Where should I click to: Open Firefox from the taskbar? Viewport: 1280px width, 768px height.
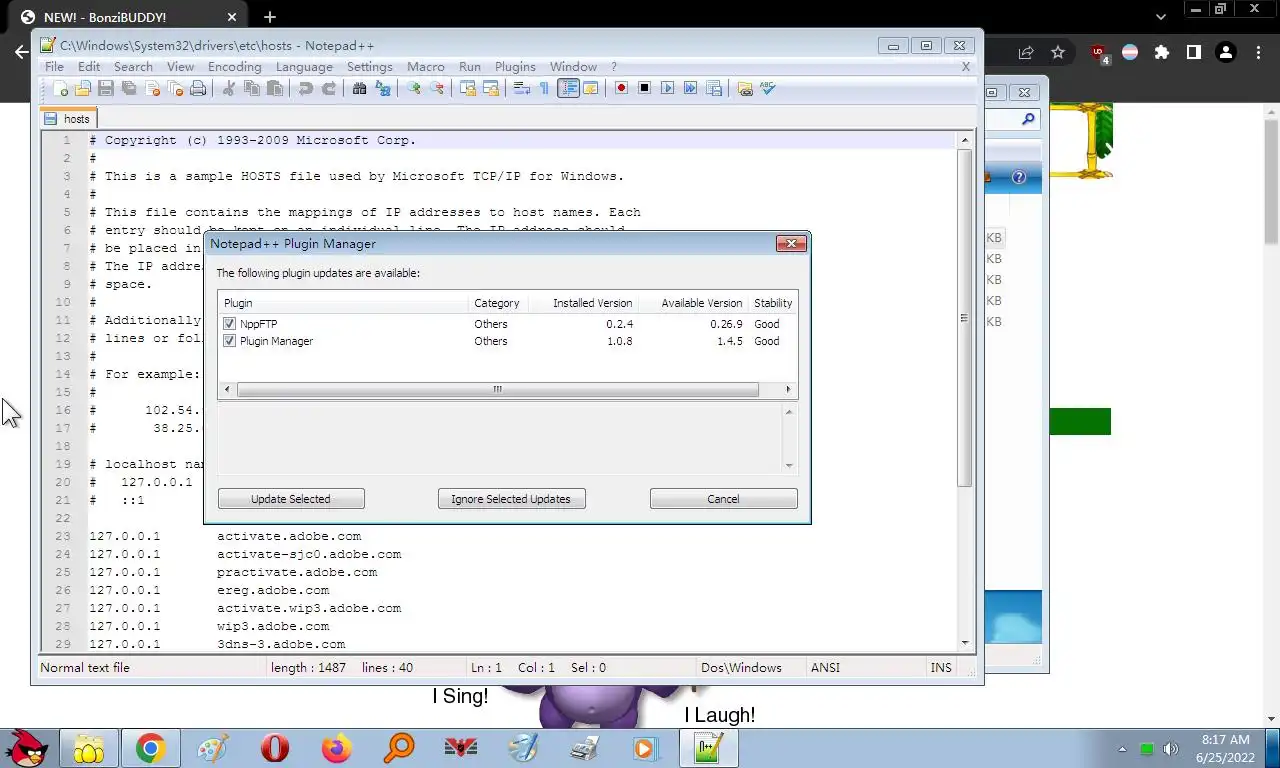(337, 748)
